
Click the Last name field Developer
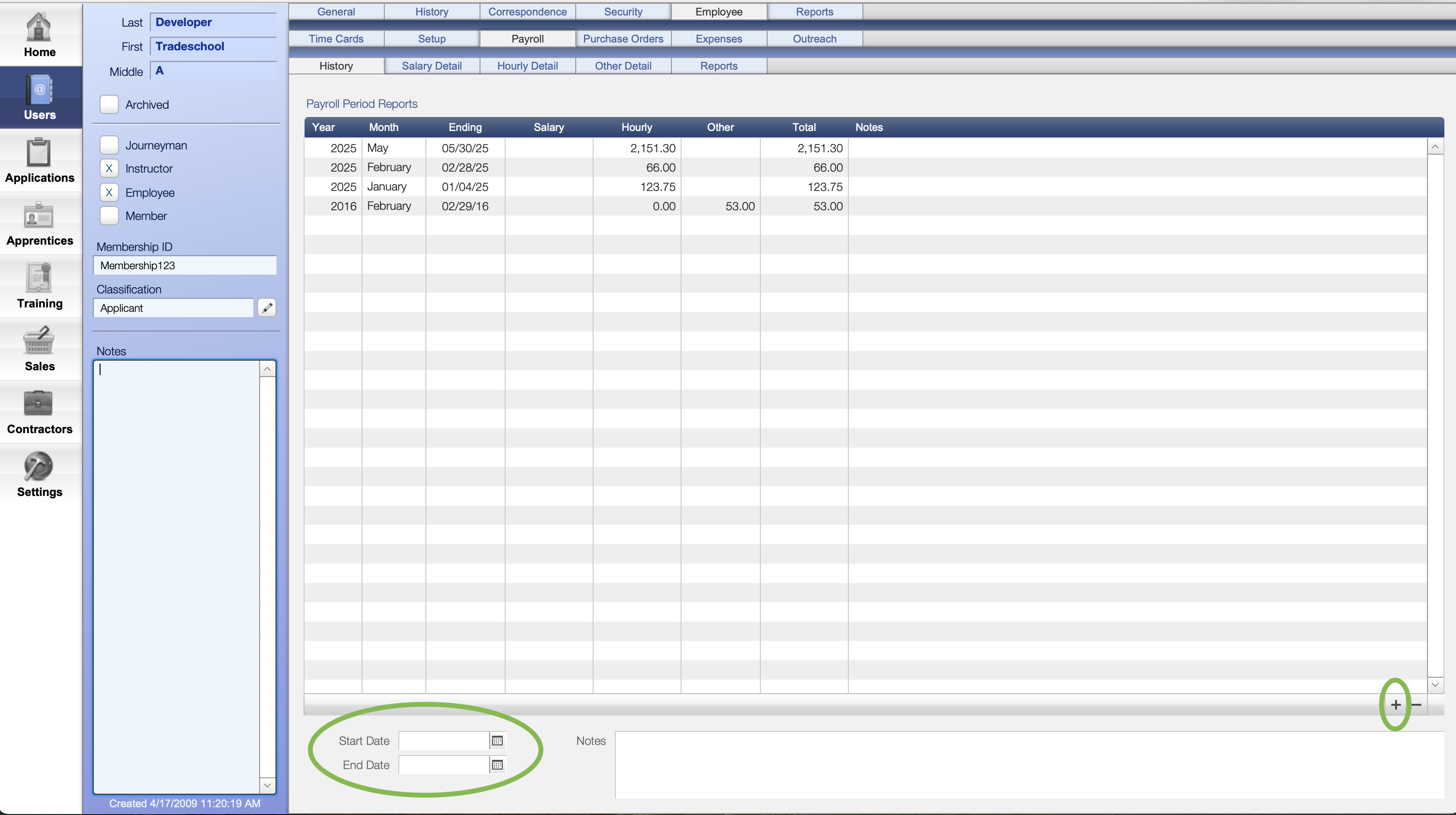pos(213,23)
